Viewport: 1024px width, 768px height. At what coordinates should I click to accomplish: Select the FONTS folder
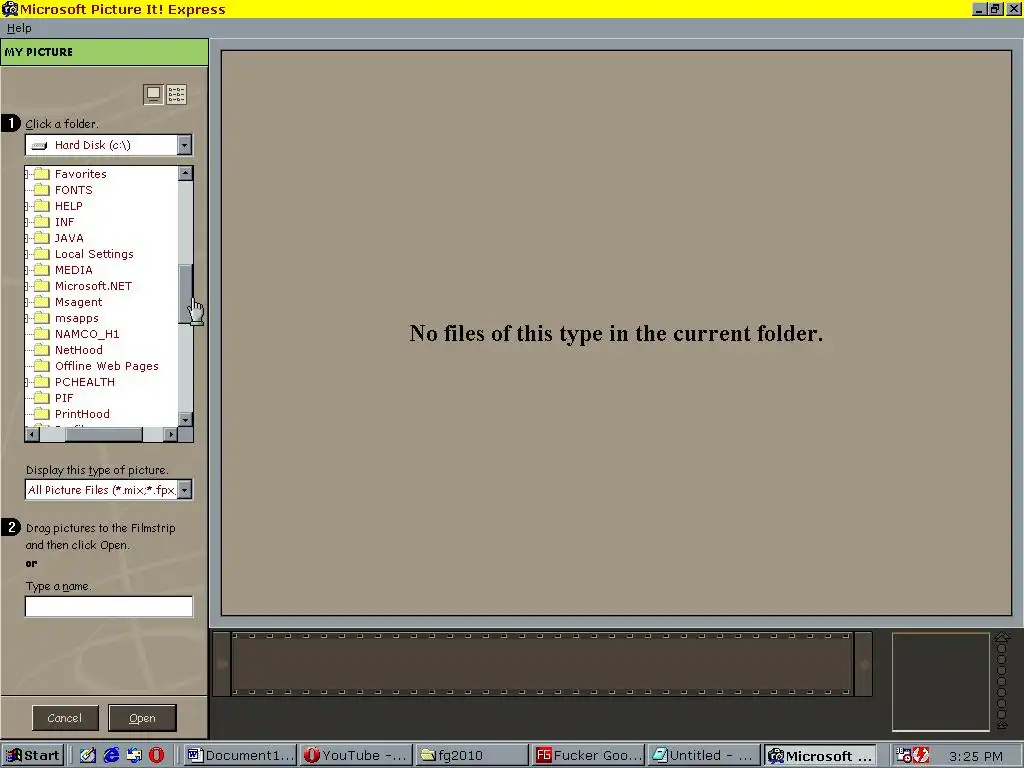(73, 190)
